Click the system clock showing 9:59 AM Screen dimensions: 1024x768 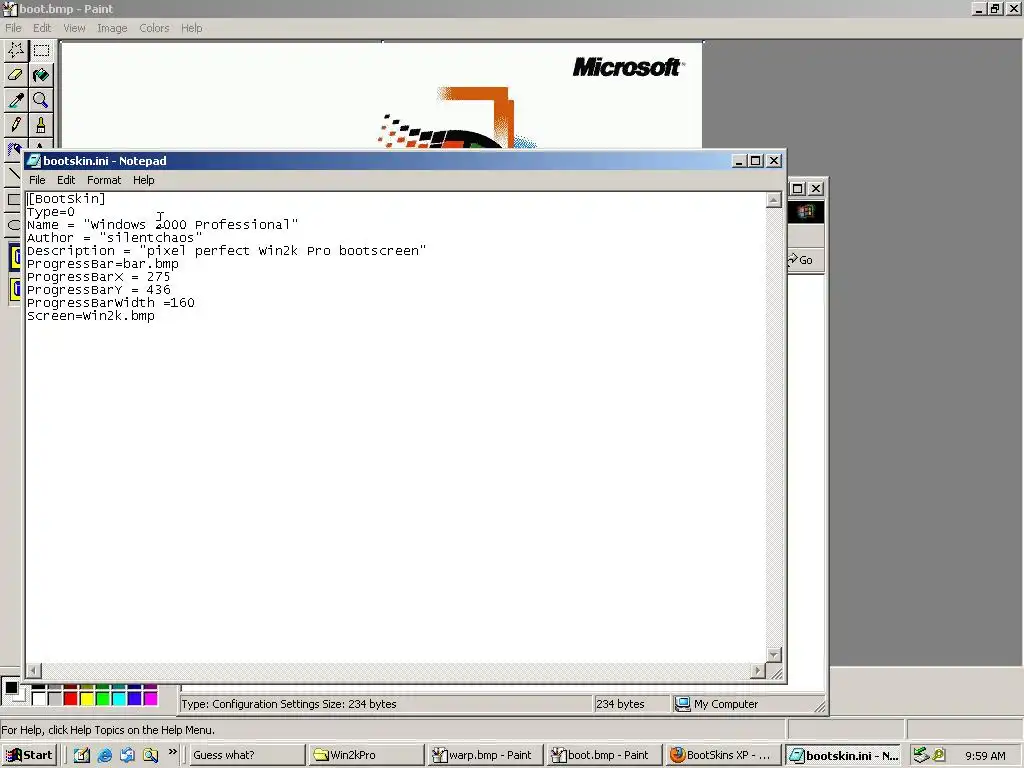(985, 756)
